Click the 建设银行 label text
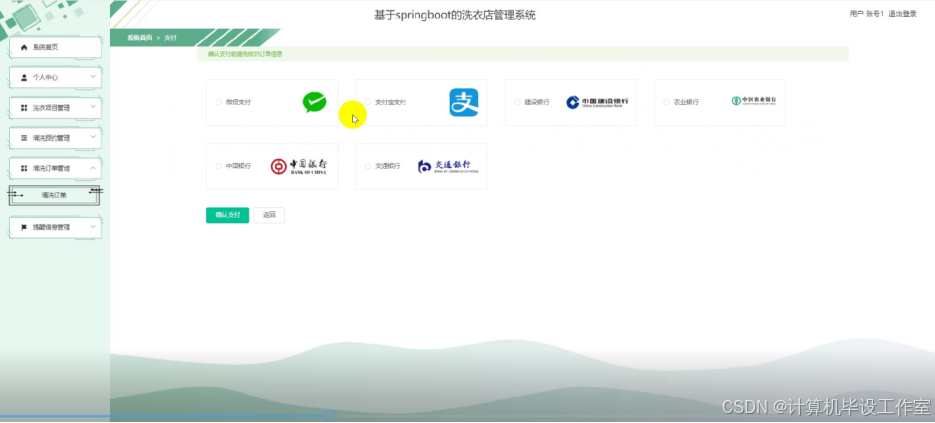935x423 pixels. tap(537, 102)
